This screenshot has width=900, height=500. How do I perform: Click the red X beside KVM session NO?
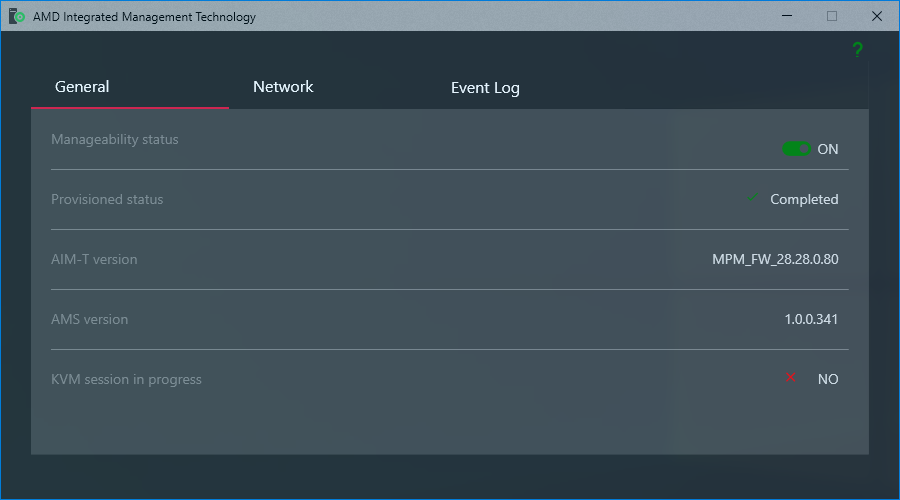(790, 377)
